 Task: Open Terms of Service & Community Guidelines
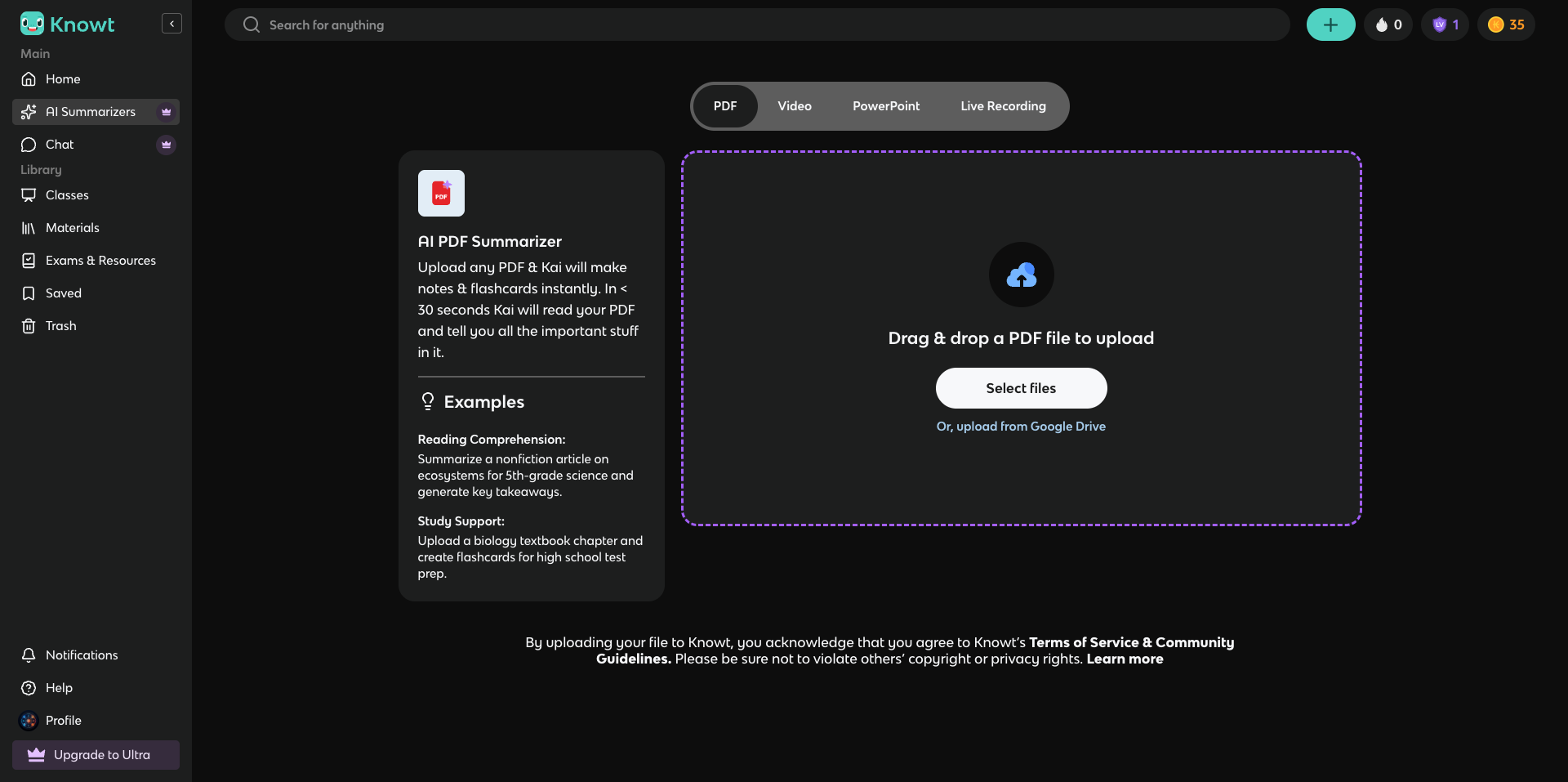coord(1130,643)
